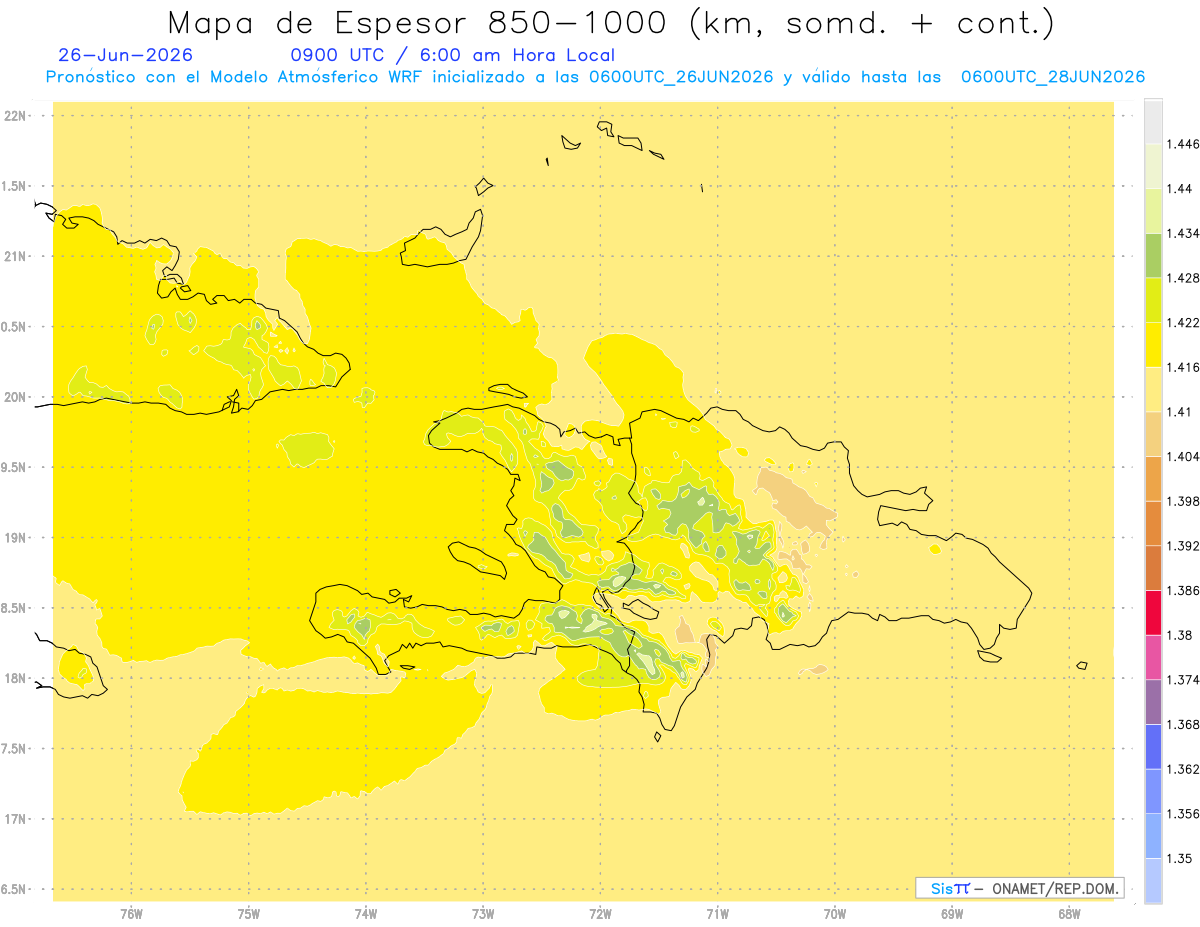Click the longitude label '69W'
Viewport: 1200px width, 927px height.
(951, 913)
